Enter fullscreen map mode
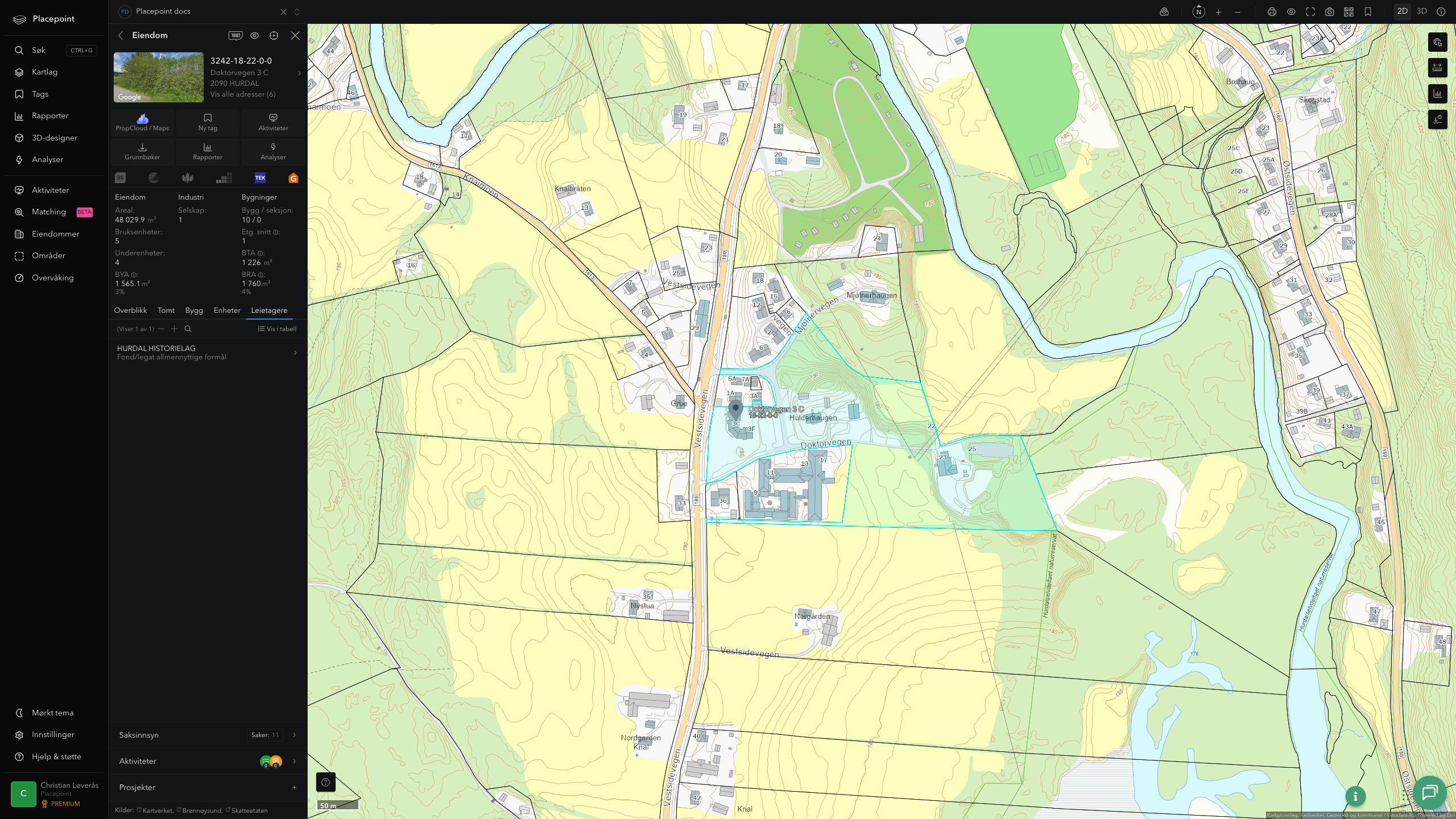 [1310, 12]
